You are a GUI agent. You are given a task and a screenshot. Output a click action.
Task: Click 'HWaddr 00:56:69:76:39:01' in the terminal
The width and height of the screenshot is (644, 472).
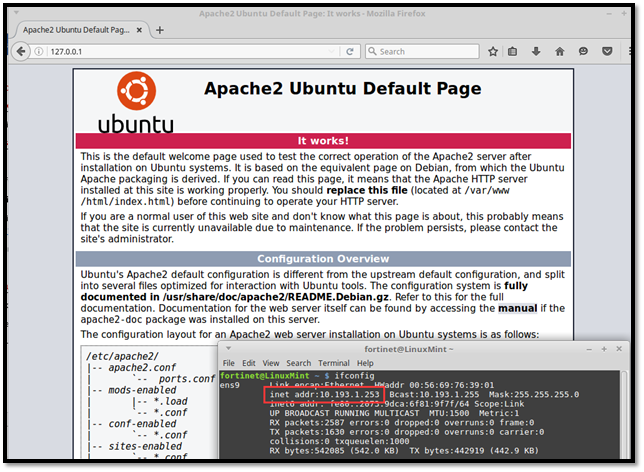coord(434,385)
